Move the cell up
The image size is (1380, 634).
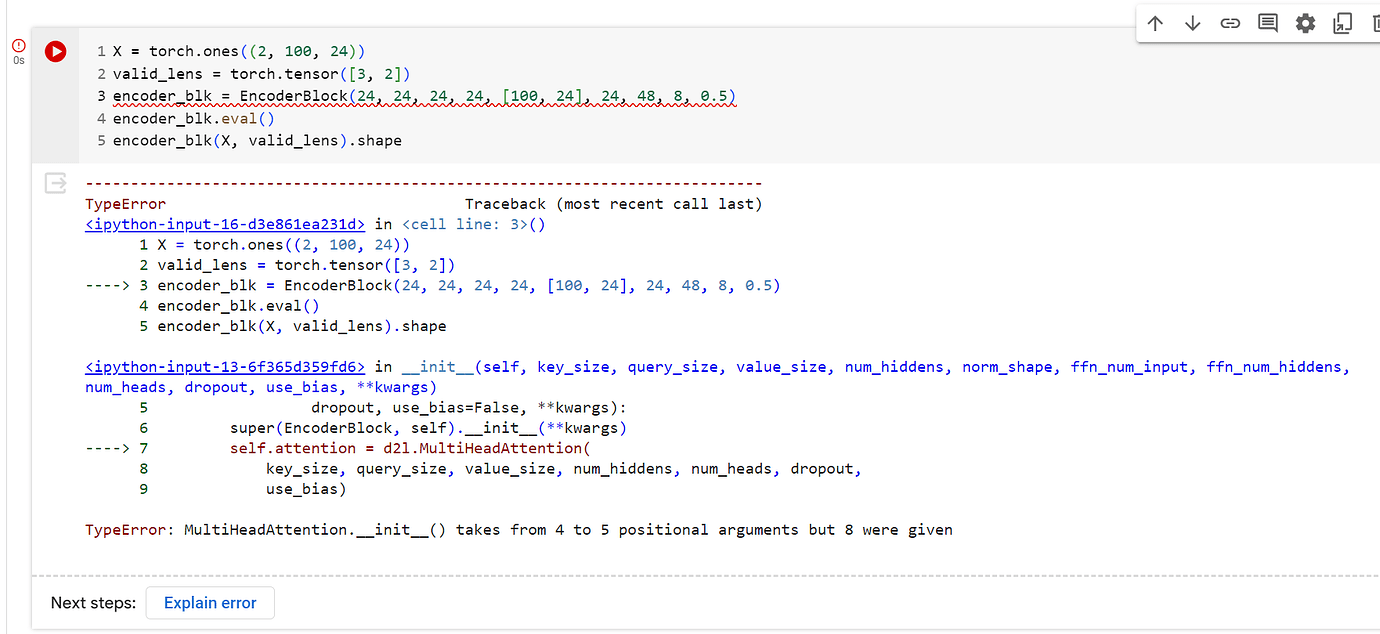pyautogui.click(x=1155, y=22)
